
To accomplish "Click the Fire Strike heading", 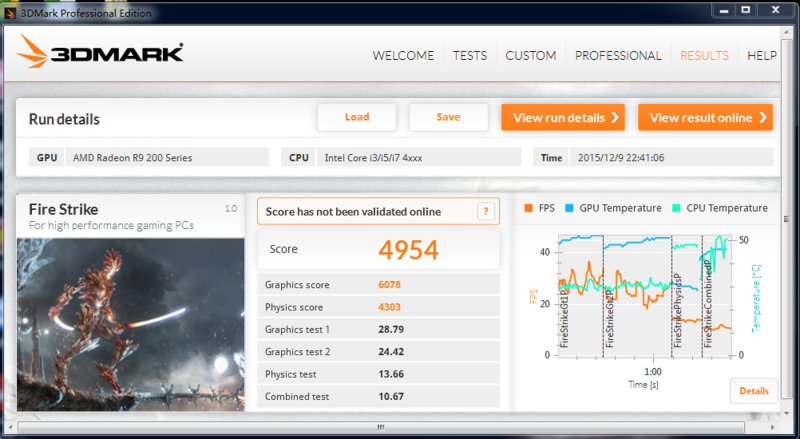I will (63, 210).
